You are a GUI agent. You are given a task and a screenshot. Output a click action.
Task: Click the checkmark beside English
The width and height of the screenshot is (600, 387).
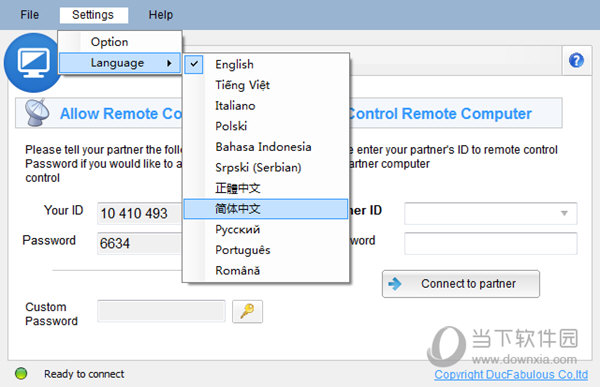[194, 64]
